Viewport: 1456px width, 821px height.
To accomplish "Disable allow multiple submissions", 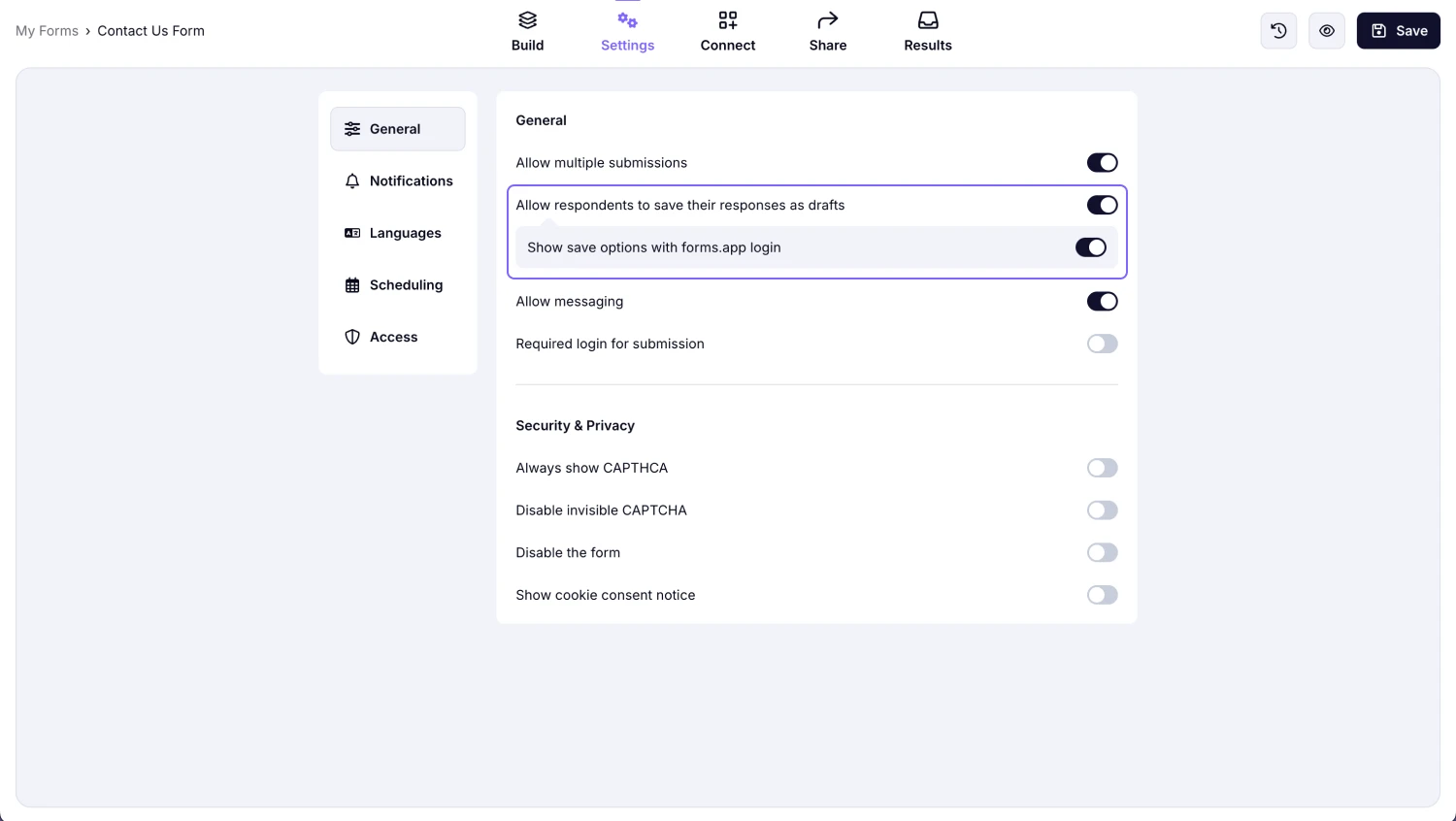I will [x=1102, y=162].
